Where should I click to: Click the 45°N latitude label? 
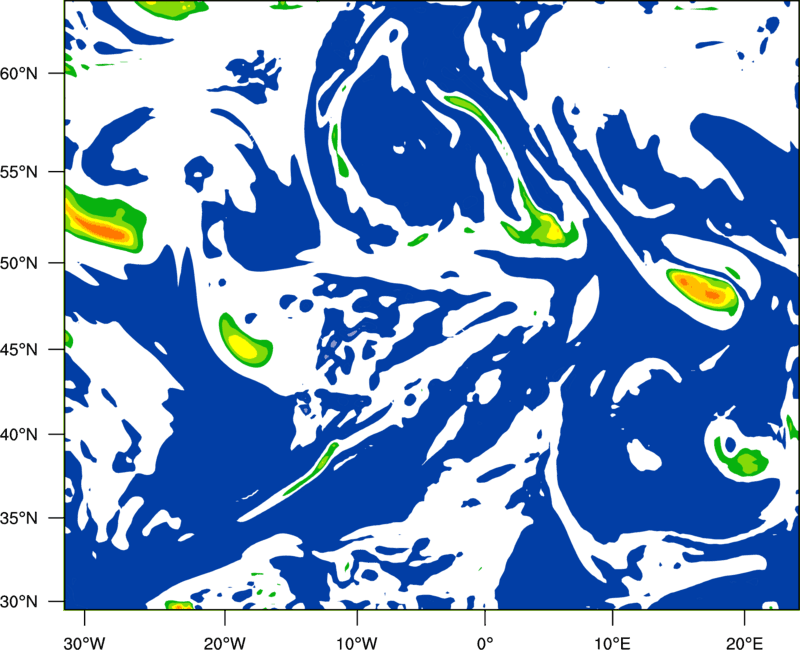[19, 349]
